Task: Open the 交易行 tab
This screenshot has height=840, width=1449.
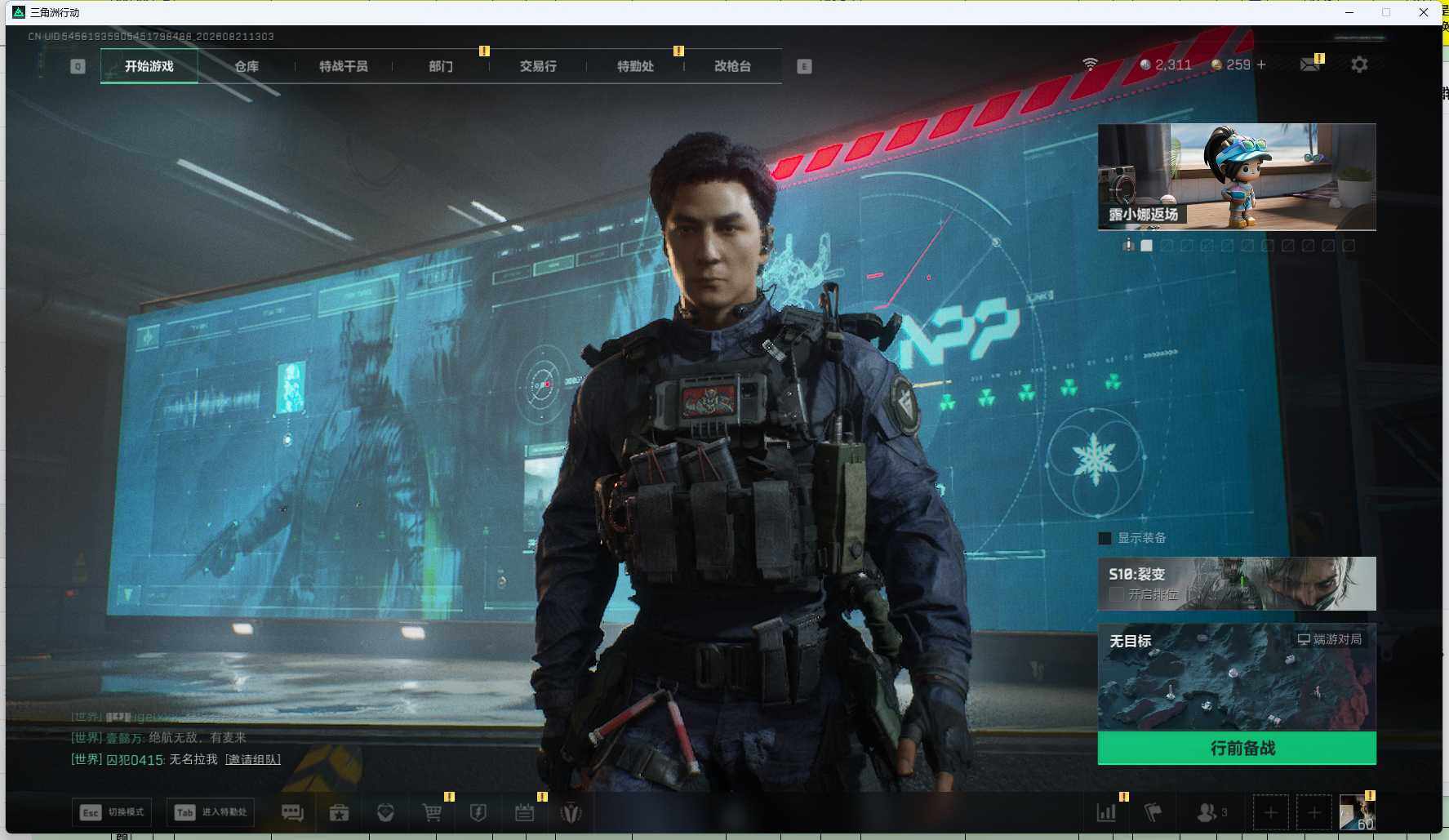Action: point(538,66)
